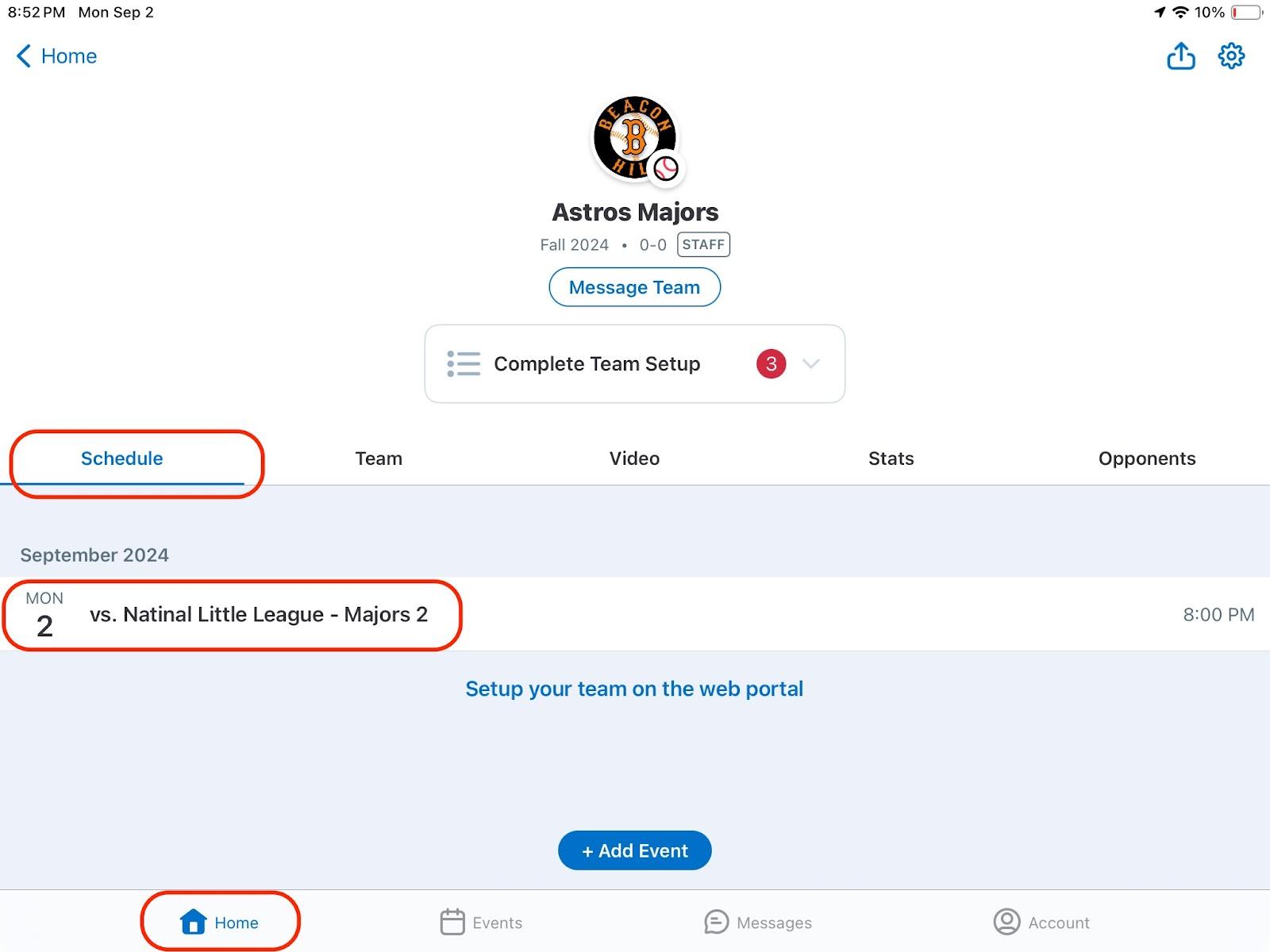
Task: Tap the share icon at top right
Action: coord(1180,56)
